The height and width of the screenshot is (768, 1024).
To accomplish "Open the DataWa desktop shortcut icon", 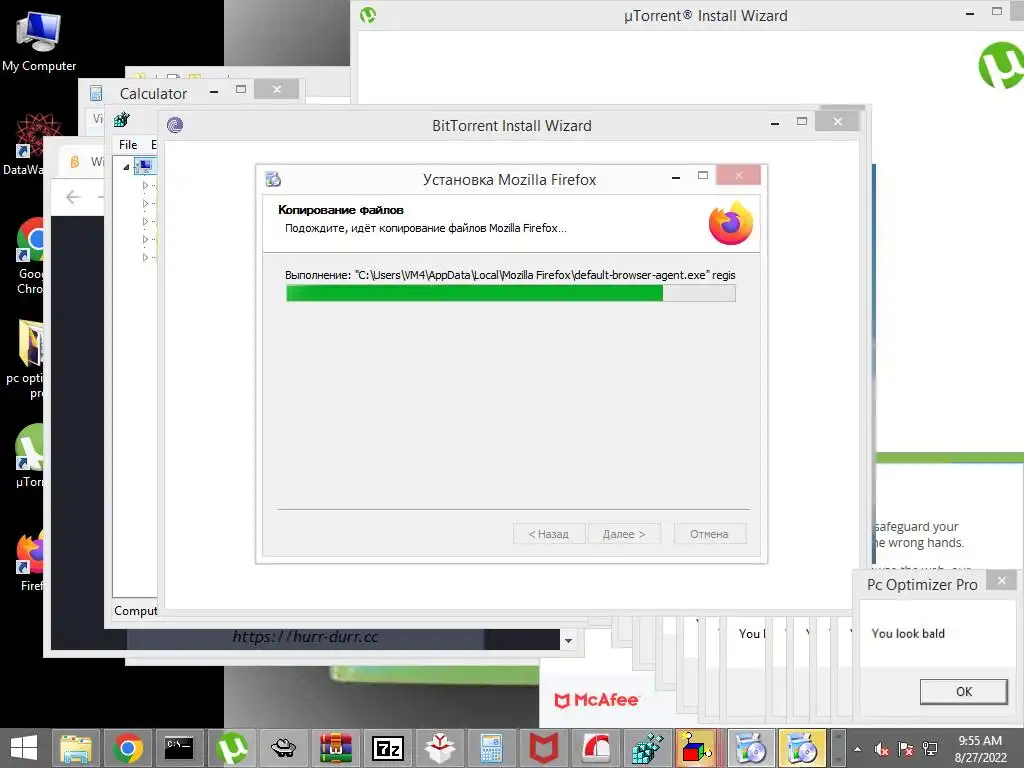I will coord(22,144).
